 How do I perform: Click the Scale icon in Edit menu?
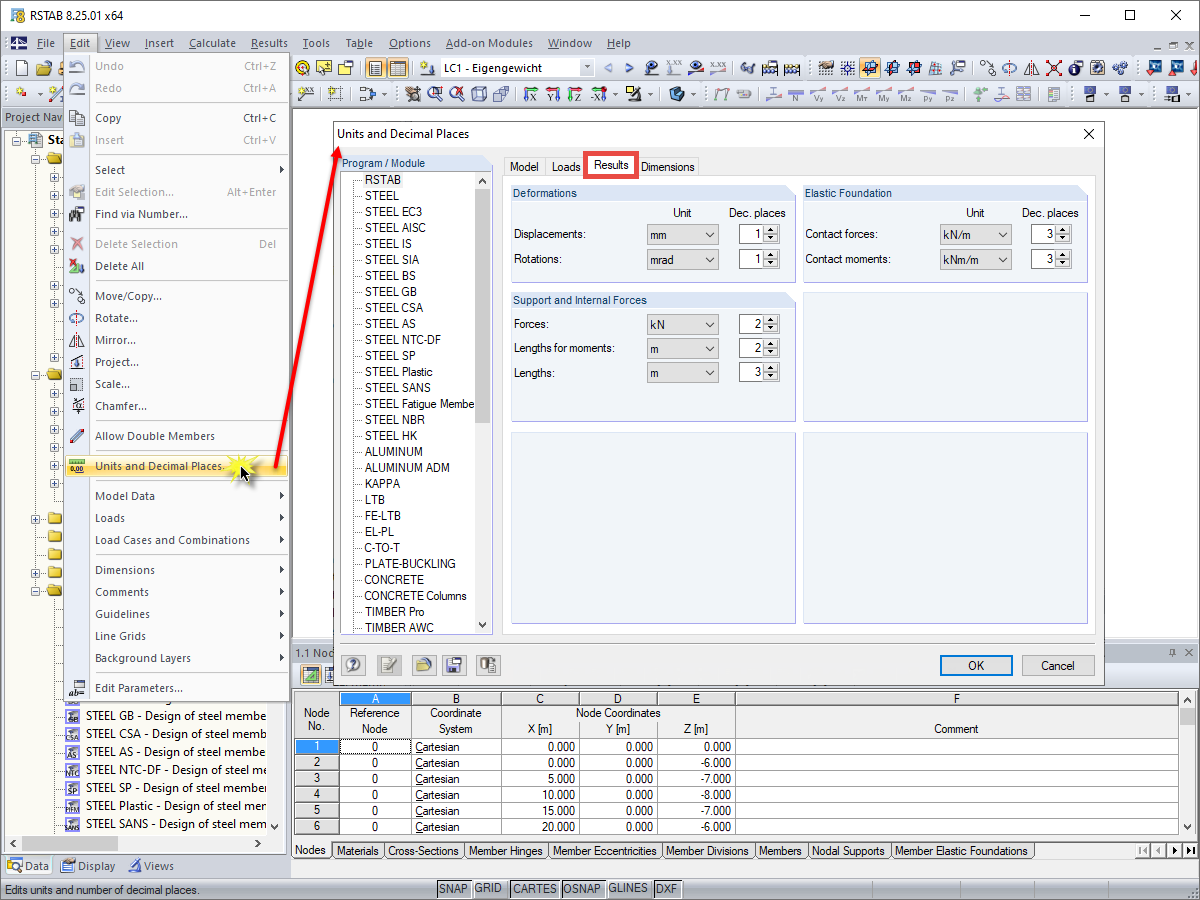coord(77,383)
